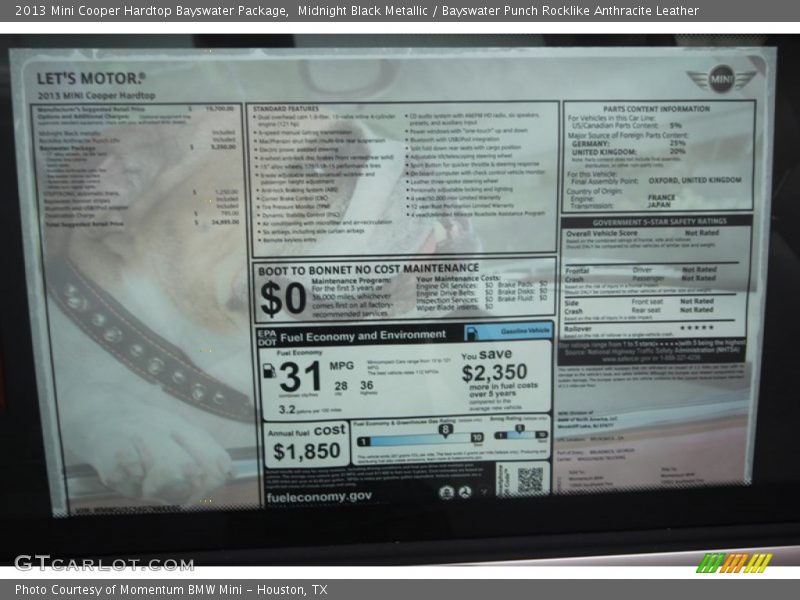Click Photo Courtesy of Momentum BMW Mini text
The image size is (800, 600).
click(x=171, y=589)
